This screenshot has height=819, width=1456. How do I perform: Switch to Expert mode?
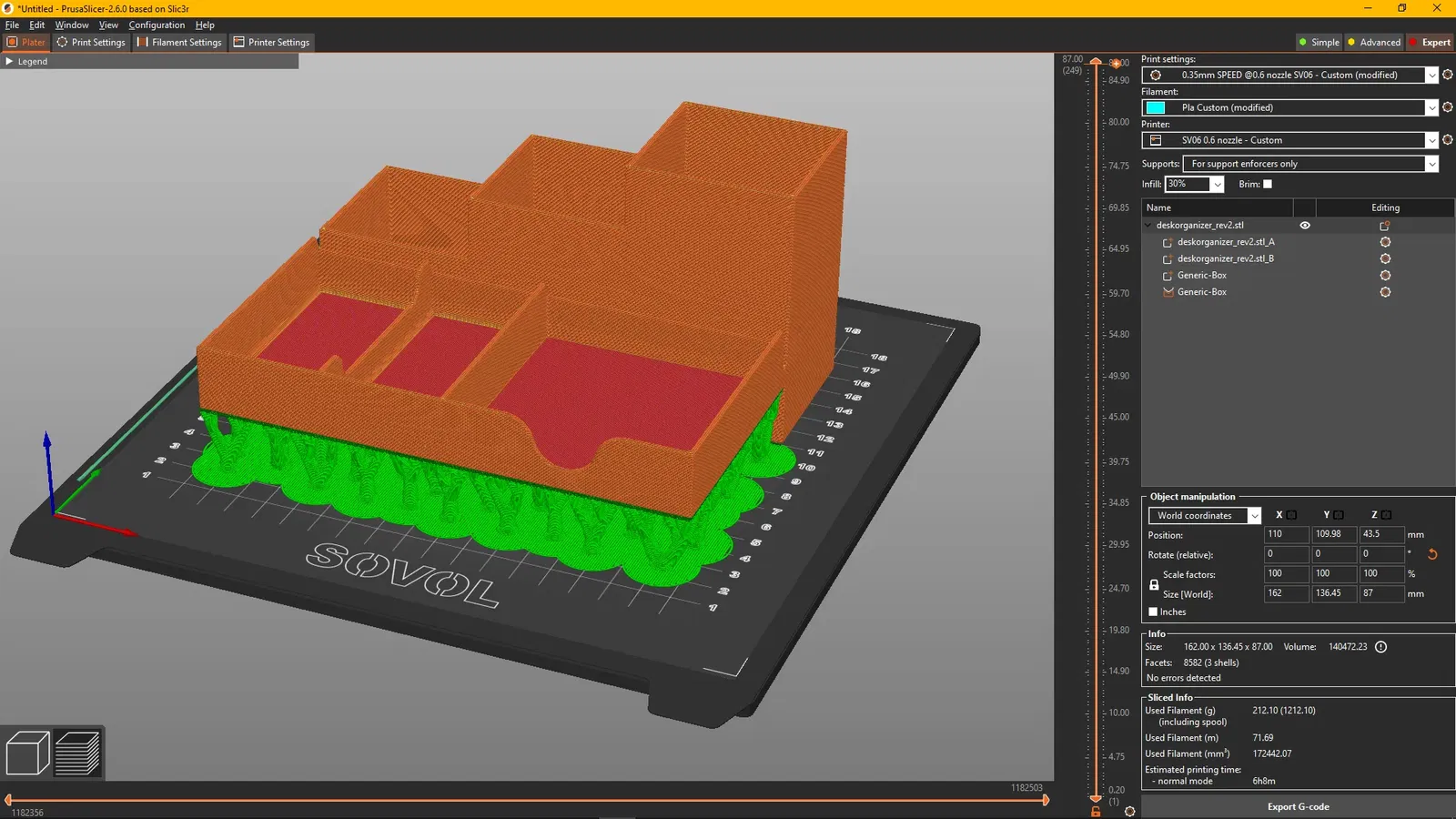(1430, 43)
